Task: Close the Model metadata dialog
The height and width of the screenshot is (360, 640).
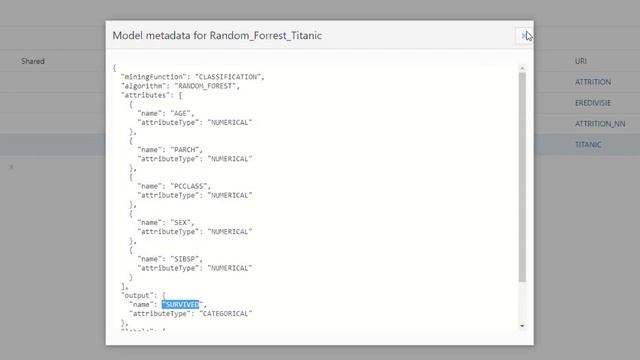Action: [524, 36]
